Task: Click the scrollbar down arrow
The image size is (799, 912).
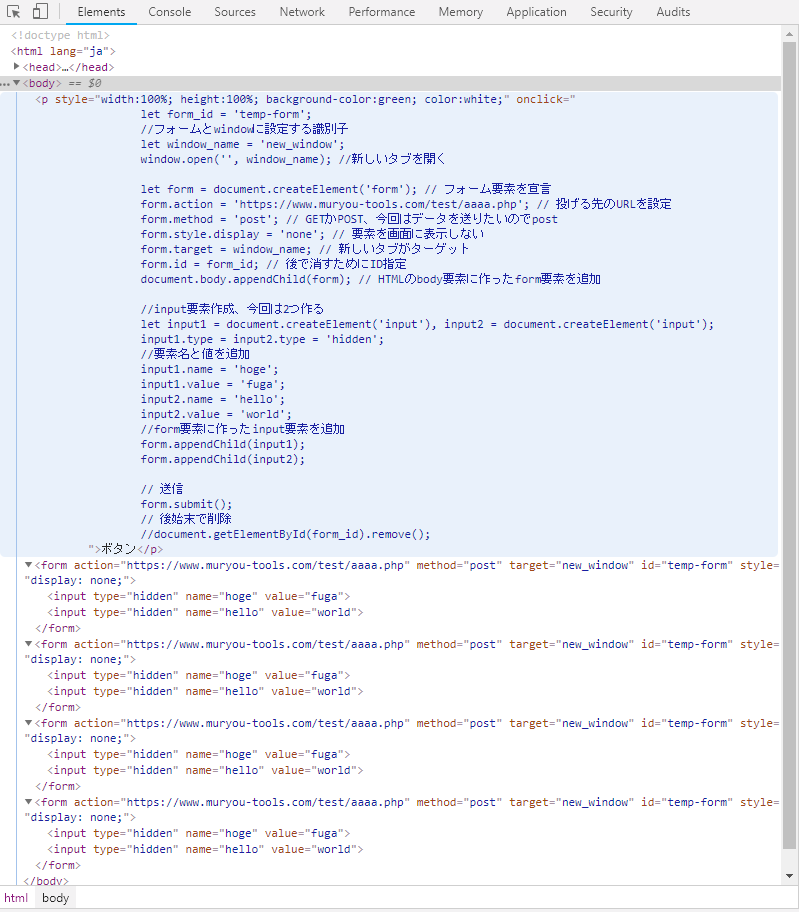Action: tap(789, 876)
